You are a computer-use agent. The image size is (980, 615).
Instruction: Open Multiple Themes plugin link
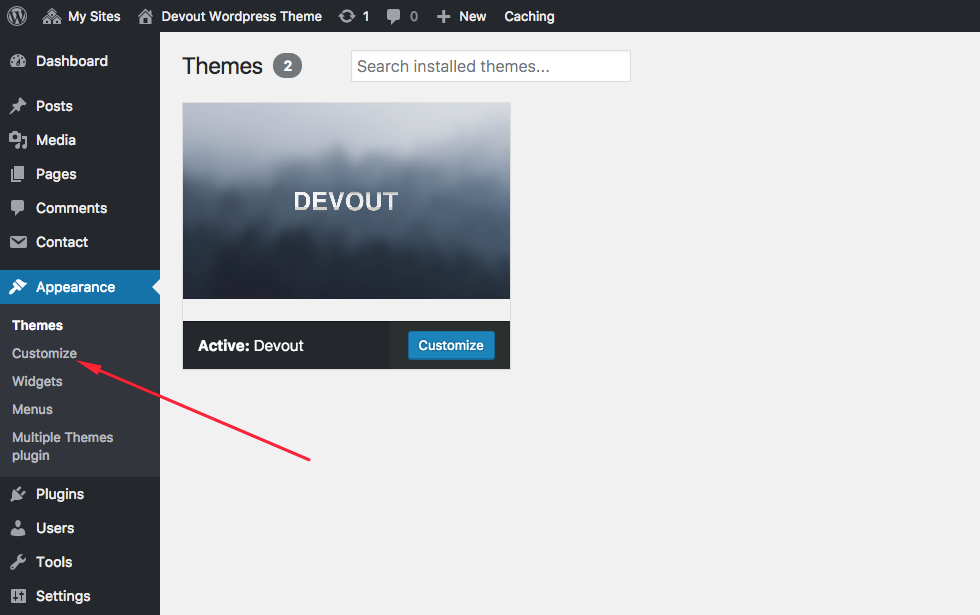tap(62, 446)
